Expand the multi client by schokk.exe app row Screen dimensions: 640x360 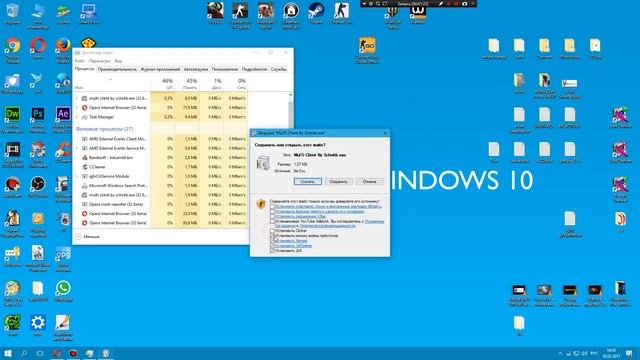(x=77, y=98)
